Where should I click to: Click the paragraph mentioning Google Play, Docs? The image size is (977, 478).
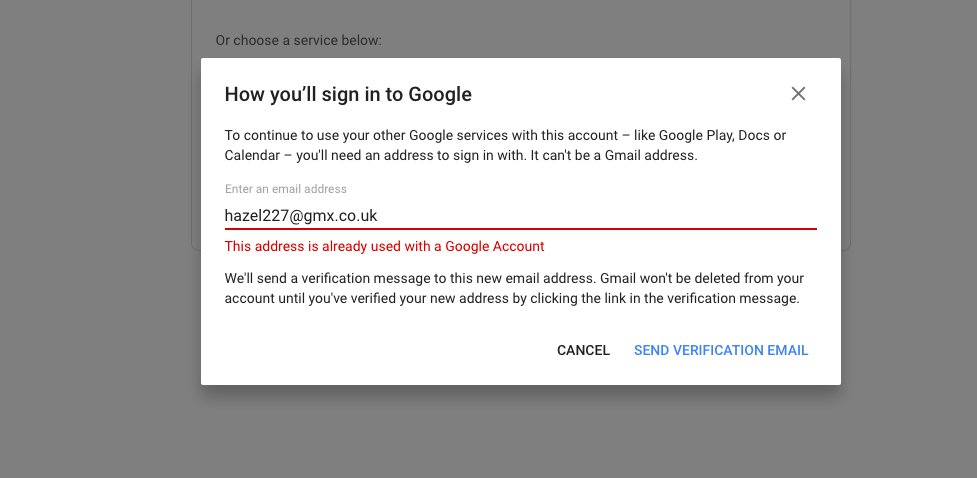point(505,145)
